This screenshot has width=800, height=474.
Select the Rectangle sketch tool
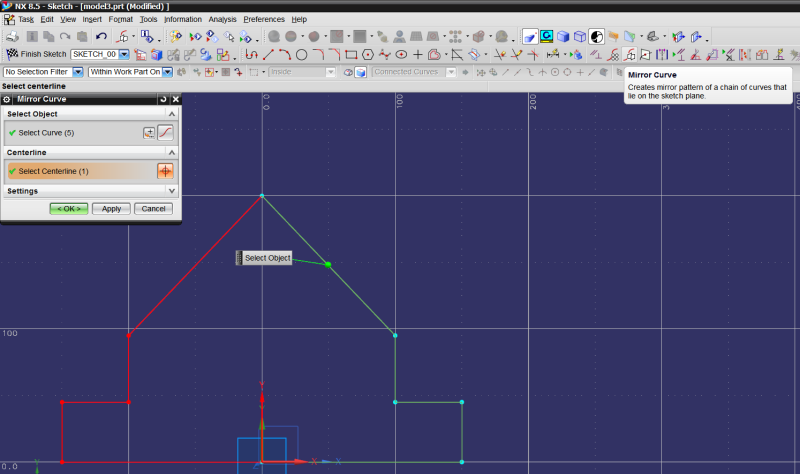pyautogui.click(x=351, y=55)
